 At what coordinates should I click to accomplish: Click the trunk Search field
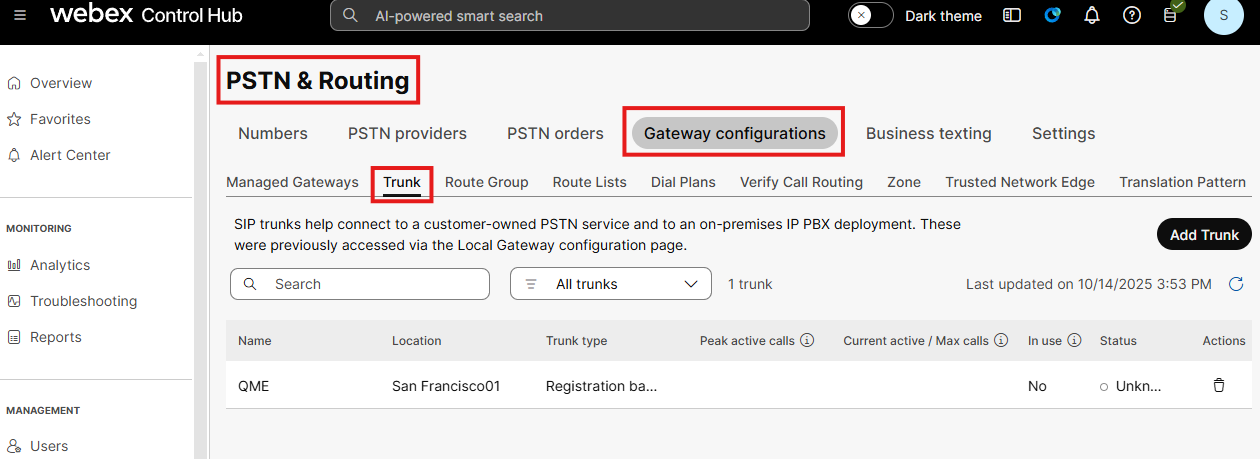coord(360,284)
